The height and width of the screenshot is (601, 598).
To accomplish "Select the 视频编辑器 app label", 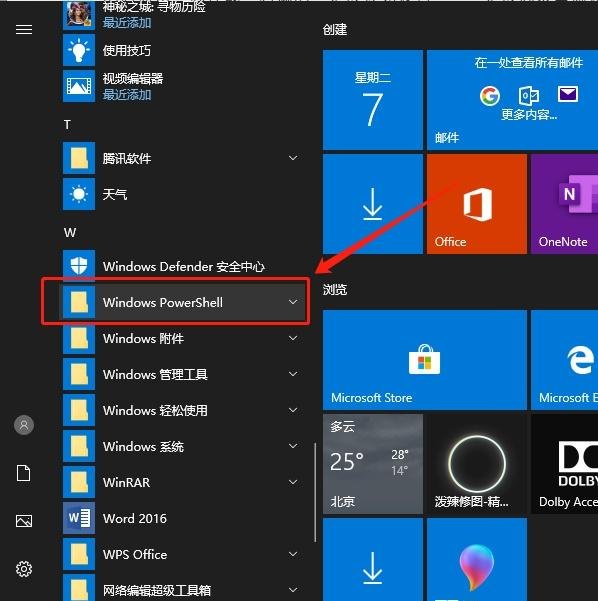I will [x=133, y=79].
